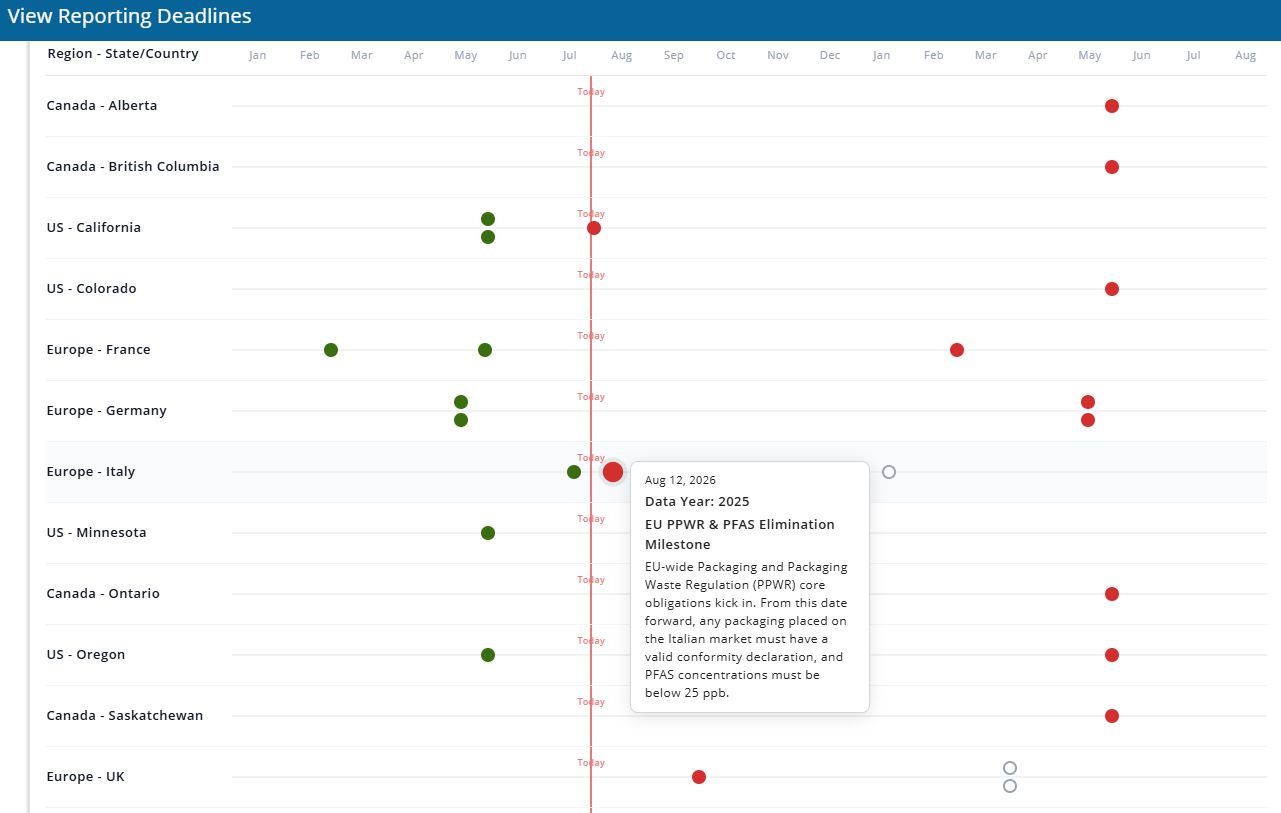1281x813 pixels.
Task: Select upper green dot in US - California row
Action: tap(488, 219)
